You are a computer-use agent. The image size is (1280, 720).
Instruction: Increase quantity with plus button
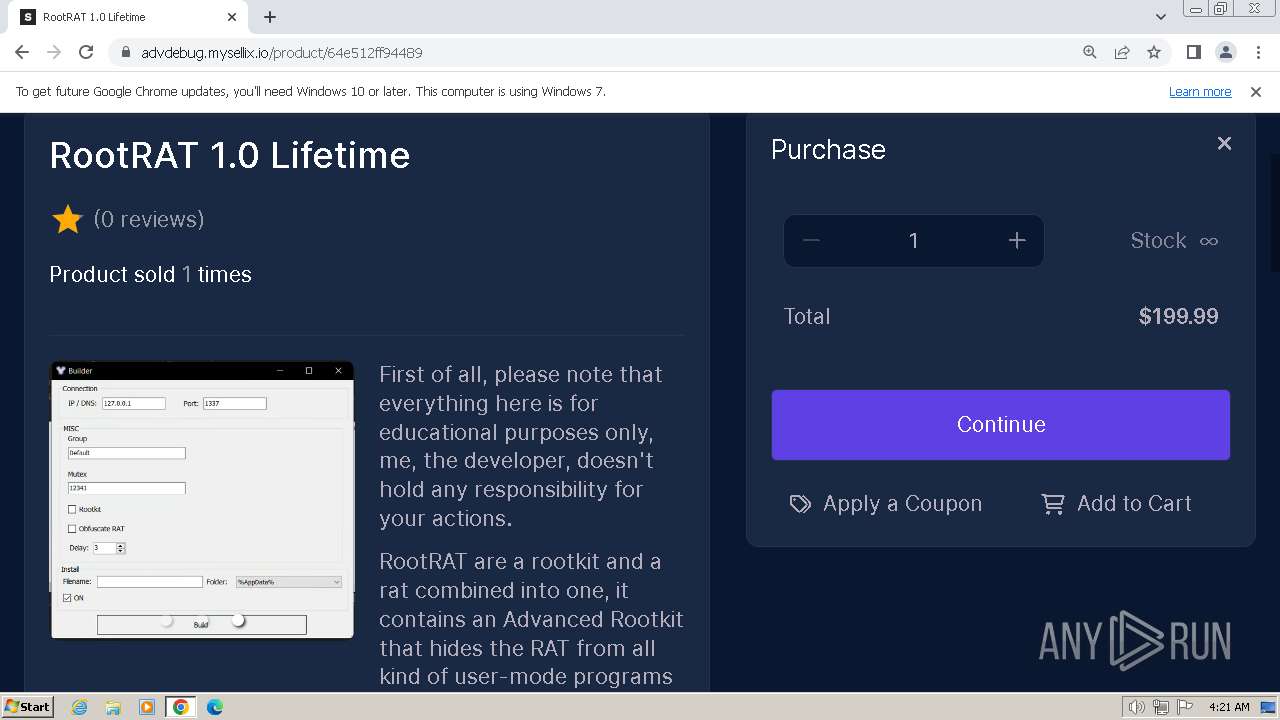click(x=1017, y=240)
